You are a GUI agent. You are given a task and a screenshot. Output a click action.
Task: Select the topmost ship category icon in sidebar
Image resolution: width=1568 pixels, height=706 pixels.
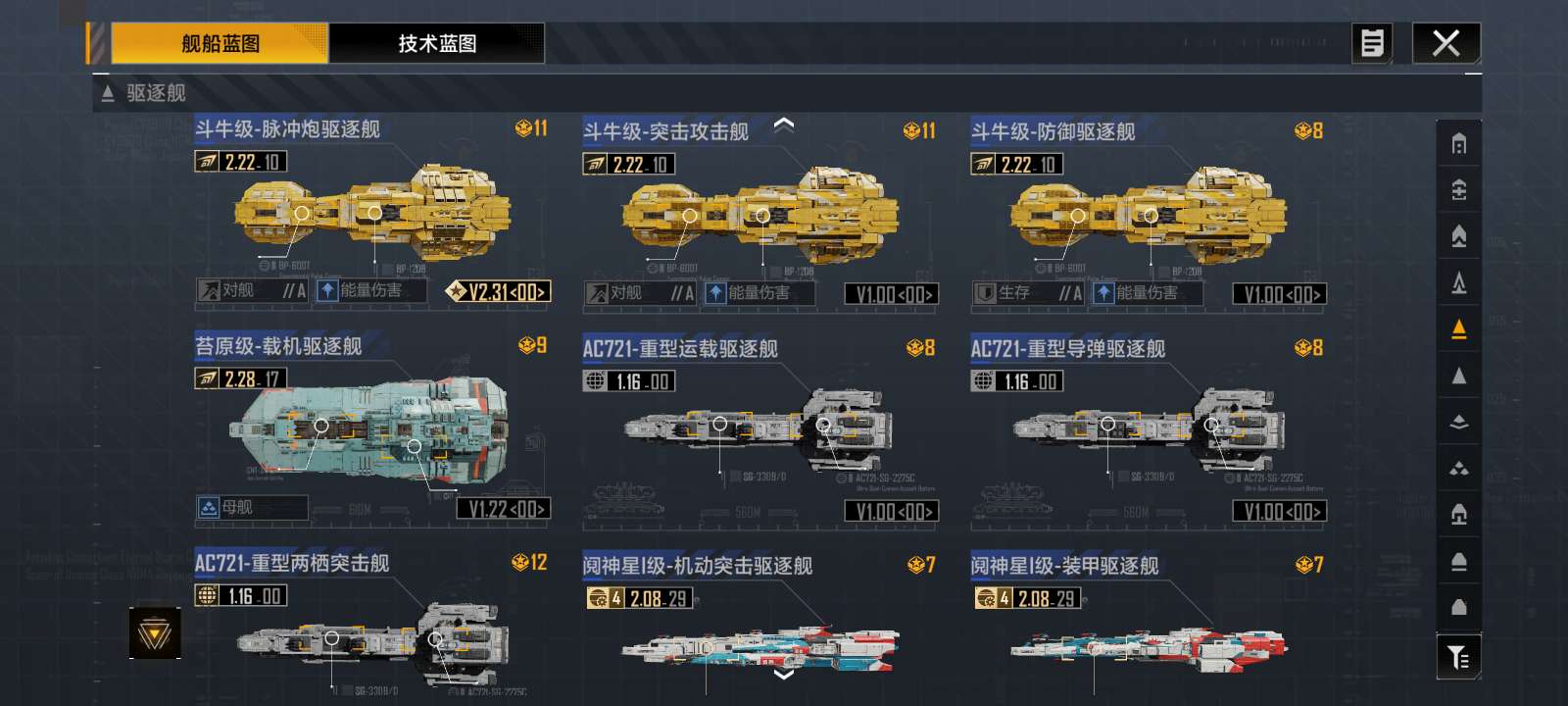[1458, 144]
